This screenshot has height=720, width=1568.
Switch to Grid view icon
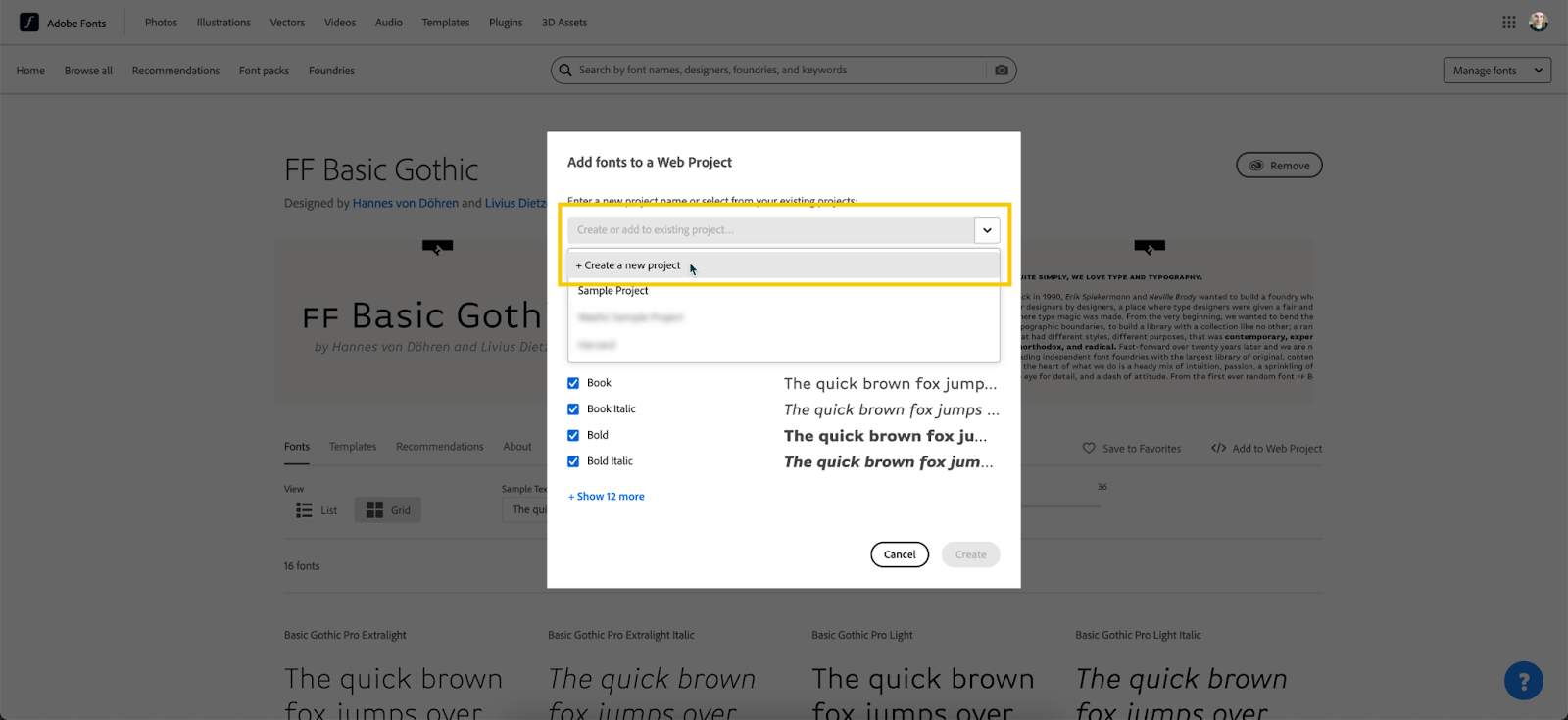(375, 510)
